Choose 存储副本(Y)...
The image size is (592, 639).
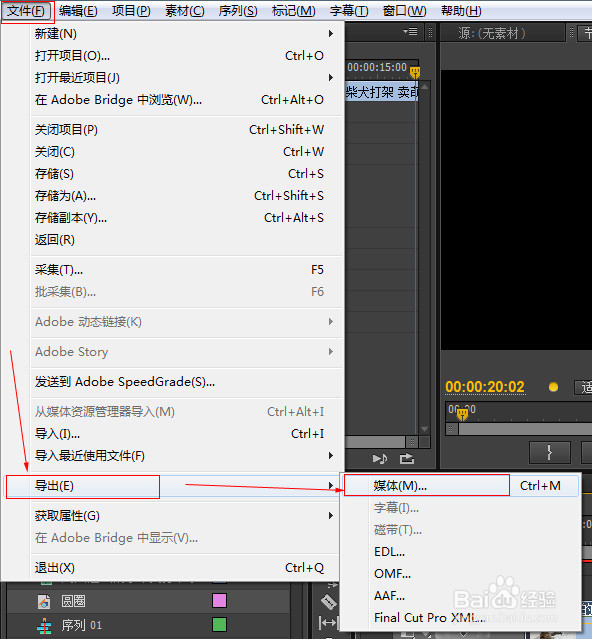185,218
